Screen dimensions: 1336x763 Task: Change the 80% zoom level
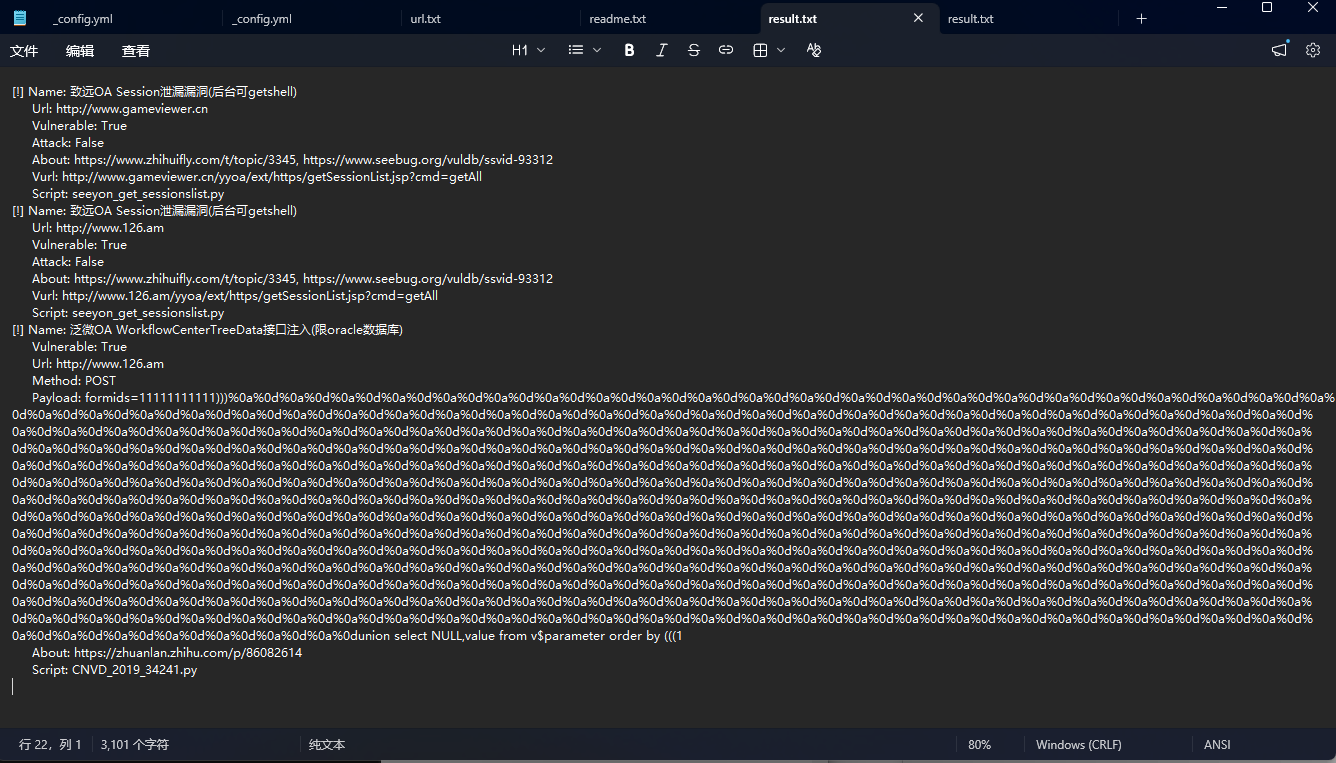[x=979, y=745]
